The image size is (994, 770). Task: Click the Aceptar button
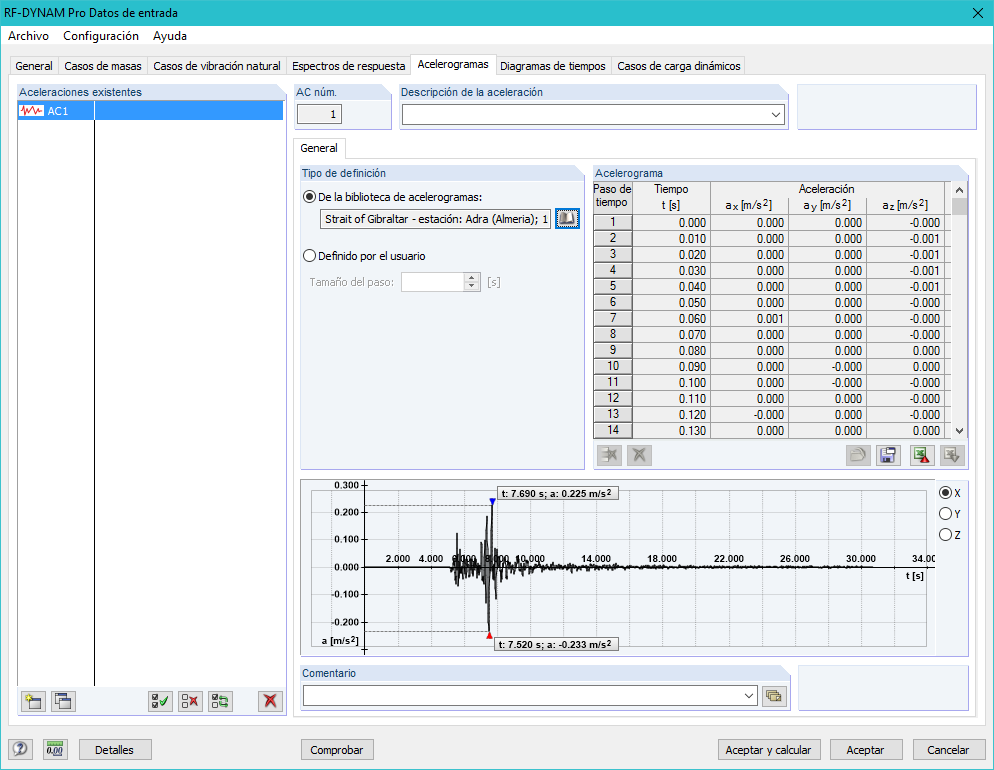pyautogui.click(x=865, y=750)
